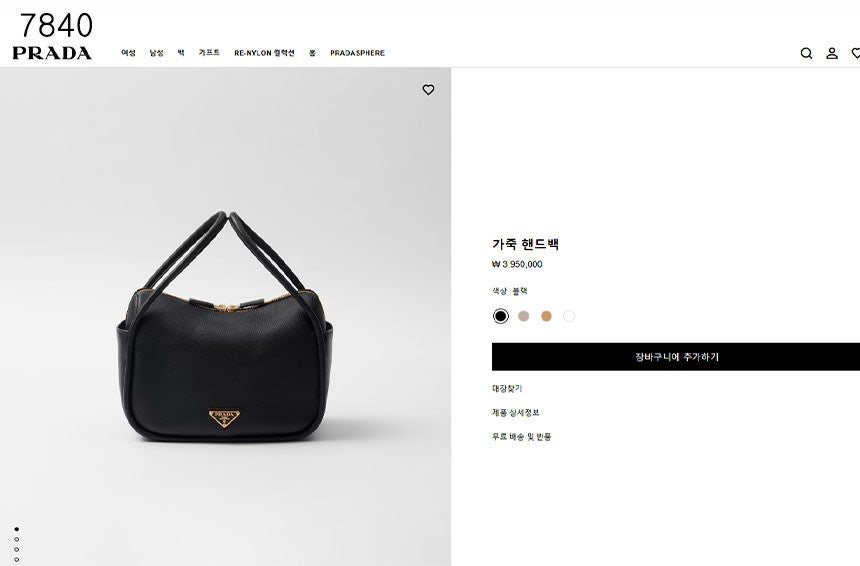Select the black color swatch

(x=501, y=316)
